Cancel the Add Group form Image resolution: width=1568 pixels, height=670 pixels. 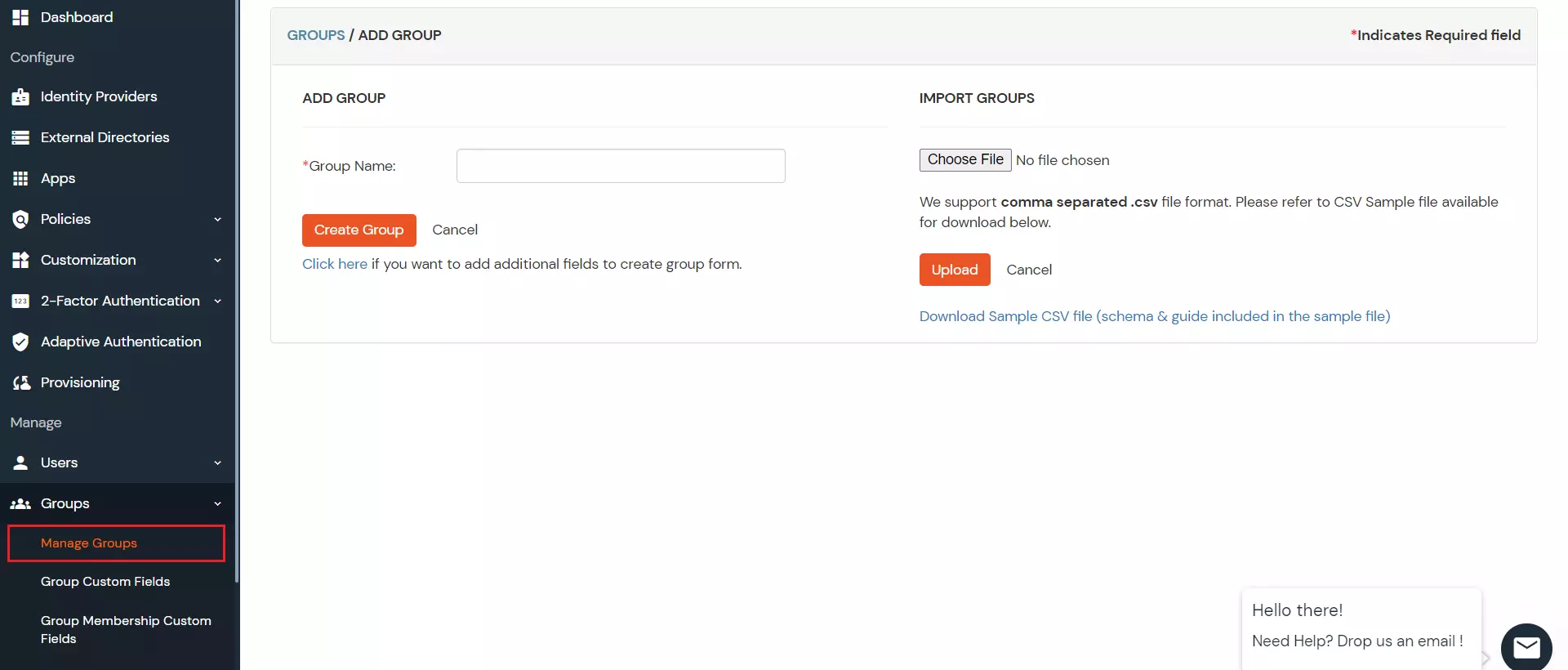(x=455, y=230)
